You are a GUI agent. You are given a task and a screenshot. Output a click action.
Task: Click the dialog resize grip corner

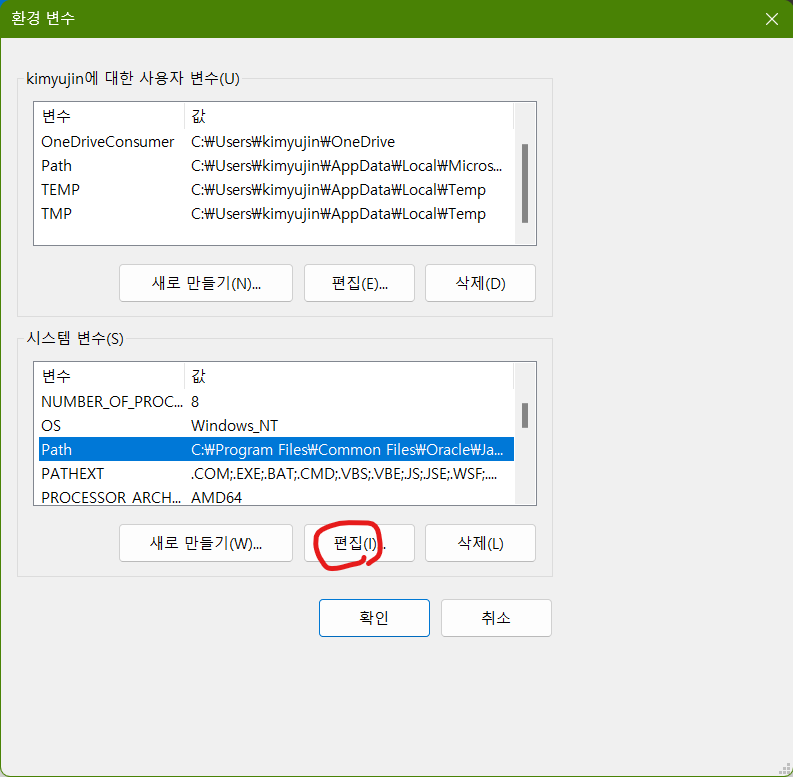point(786,769)
